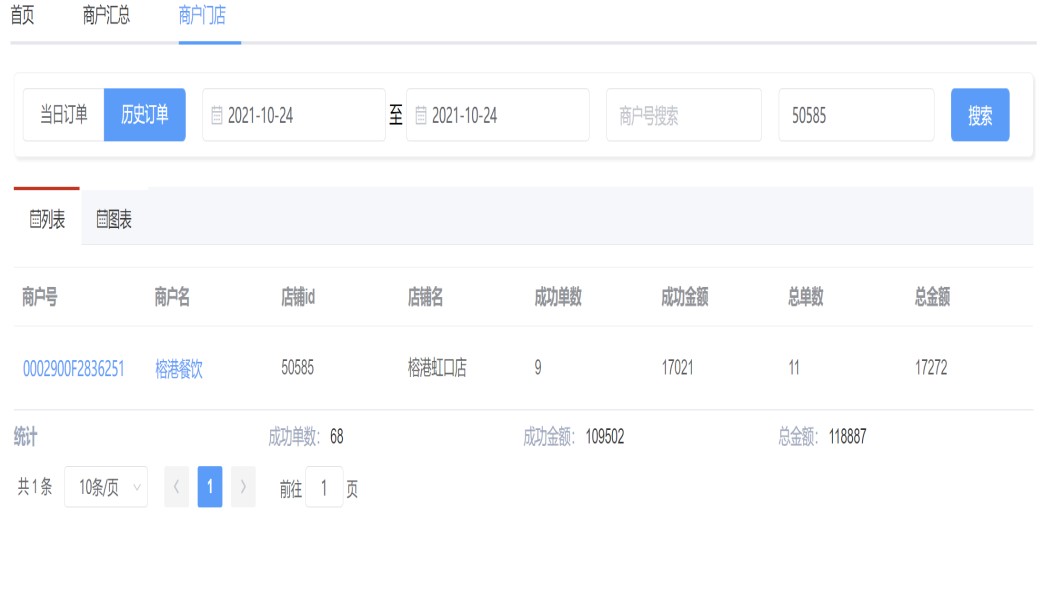Image resolution: width=1043 pixels, height=605 pixels.
Task: Open the 10条/页 page size dropdown
Action: tap(106, 487)
